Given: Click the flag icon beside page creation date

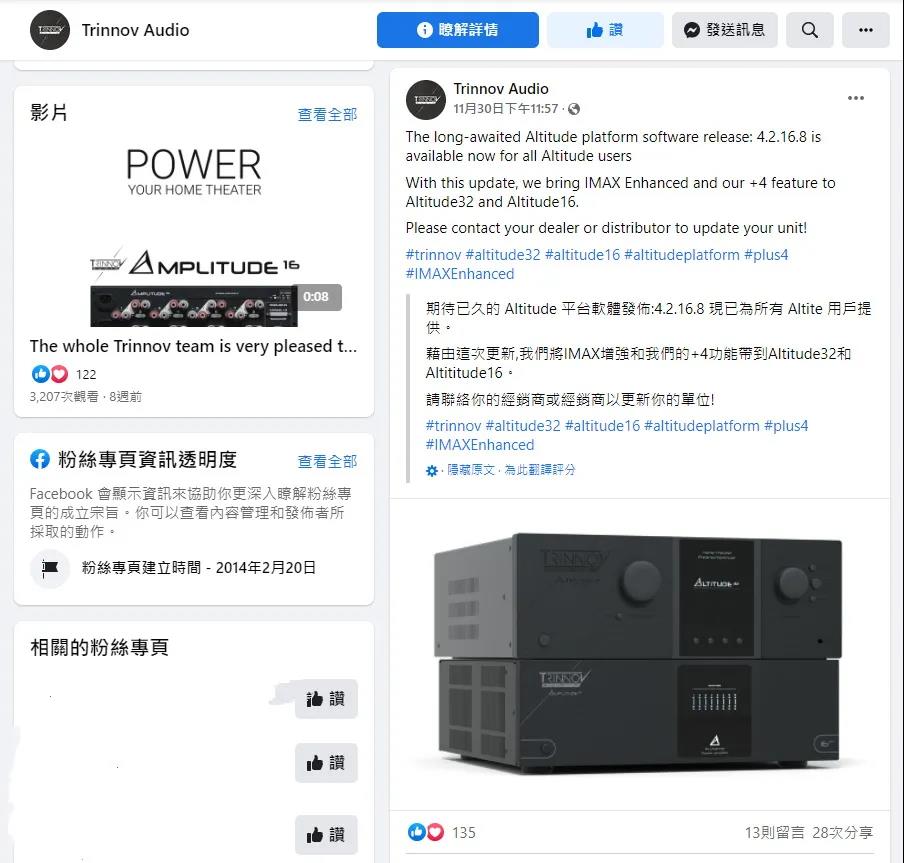Looking at the screenshot, I should click(50, 568).
